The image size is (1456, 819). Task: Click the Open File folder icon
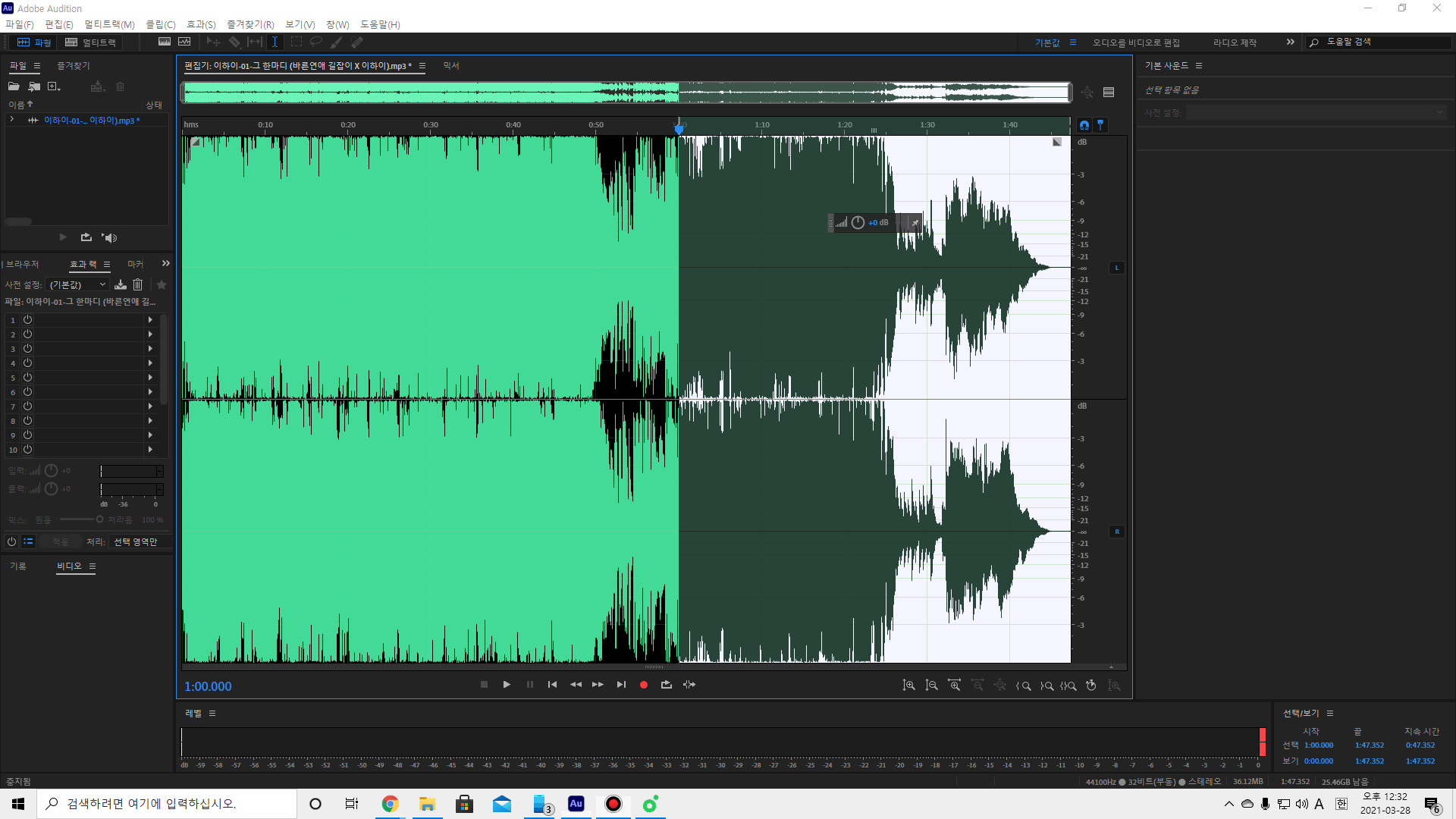click(14, 86)
